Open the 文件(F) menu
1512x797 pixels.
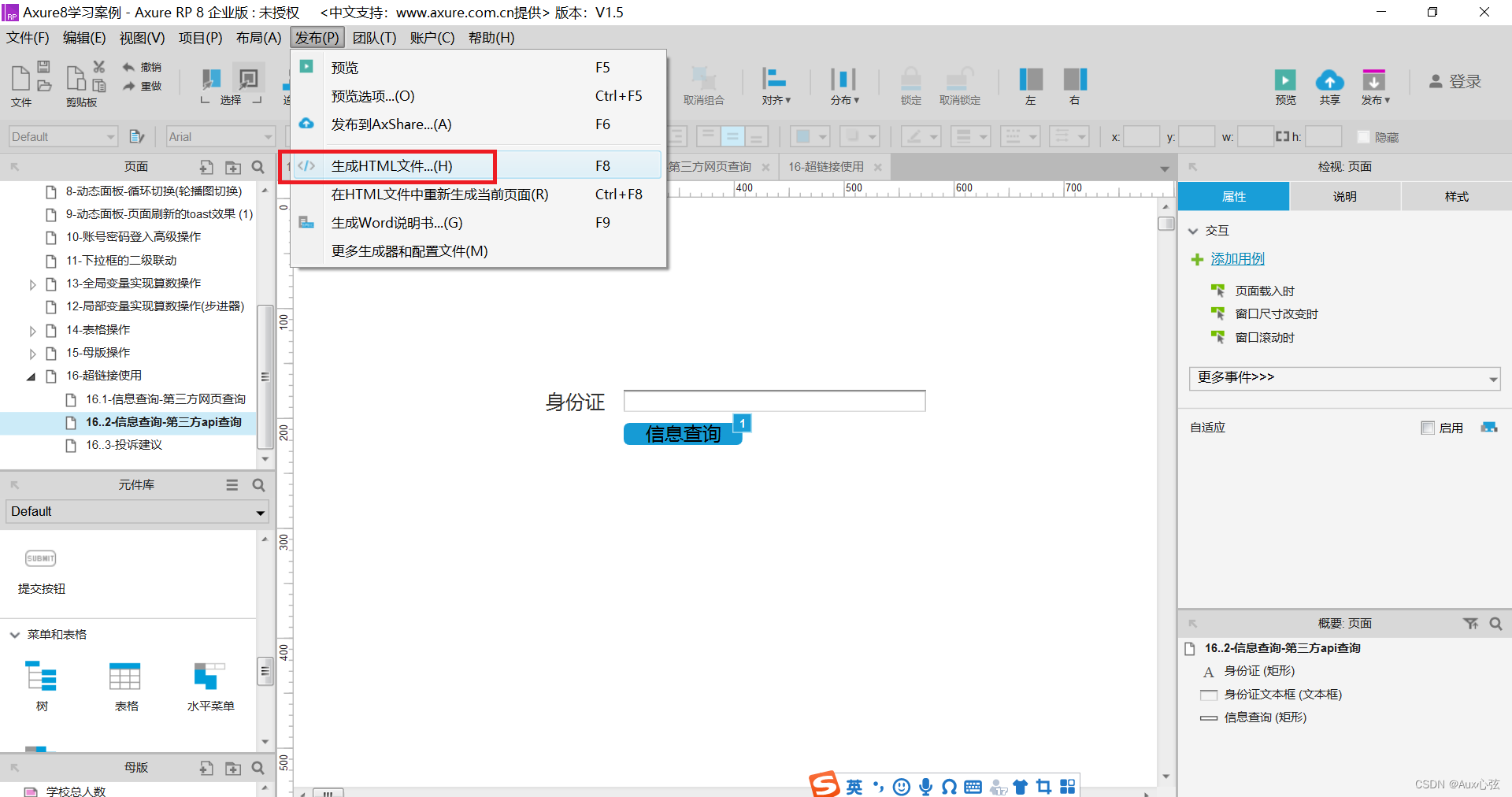(x=28, y=38)
